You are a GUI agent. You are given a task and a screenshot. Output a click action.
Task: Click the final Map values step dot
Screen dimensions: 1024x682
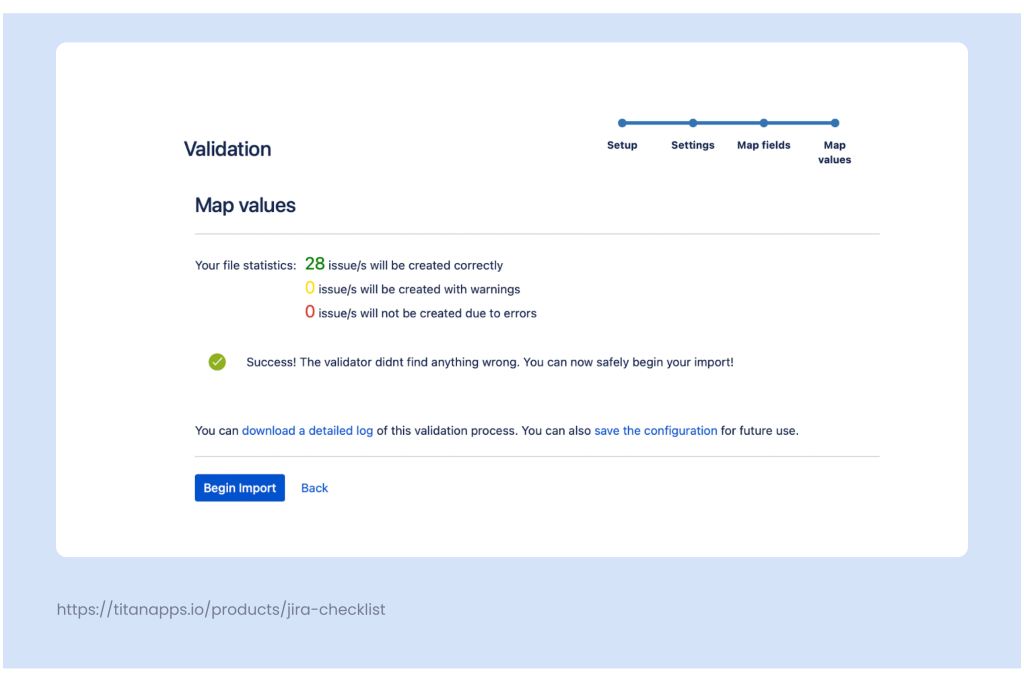[835, 123]
